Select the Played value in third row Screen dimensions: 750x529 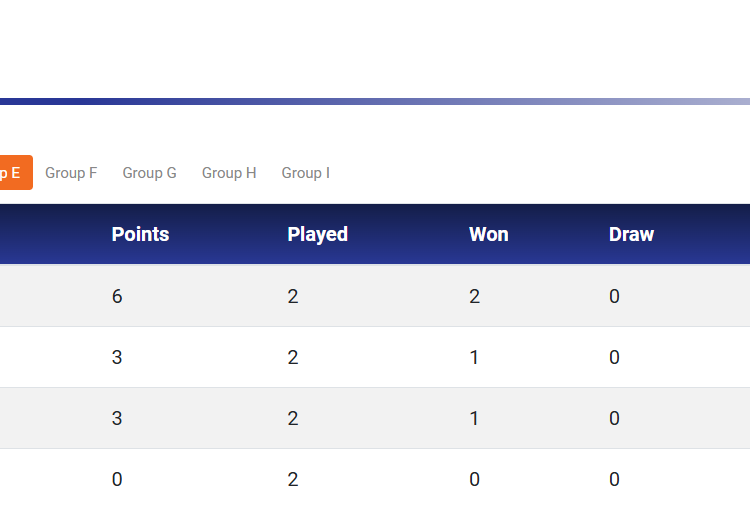click(293, 419)
